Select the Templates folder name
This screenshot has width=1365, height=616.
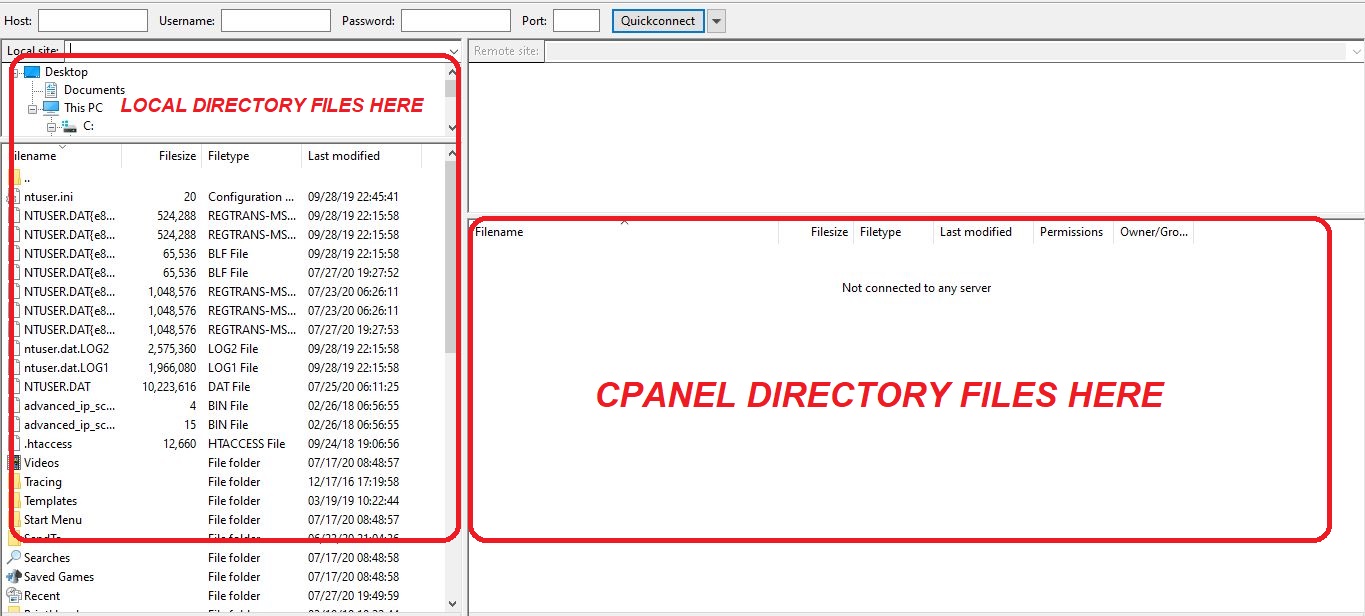[50, 501]
